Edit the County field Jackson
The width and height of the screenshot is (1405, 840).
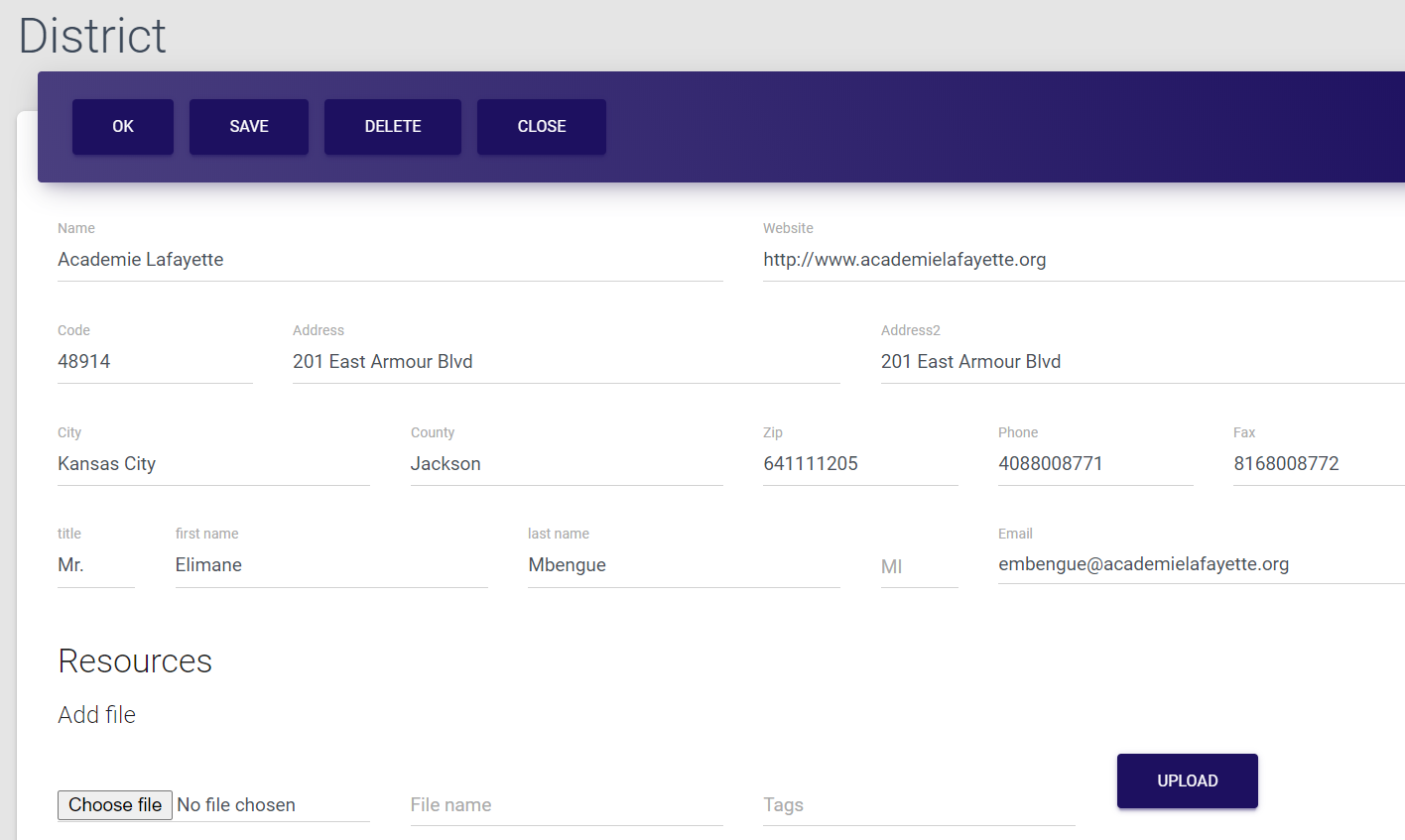(566, 464)
